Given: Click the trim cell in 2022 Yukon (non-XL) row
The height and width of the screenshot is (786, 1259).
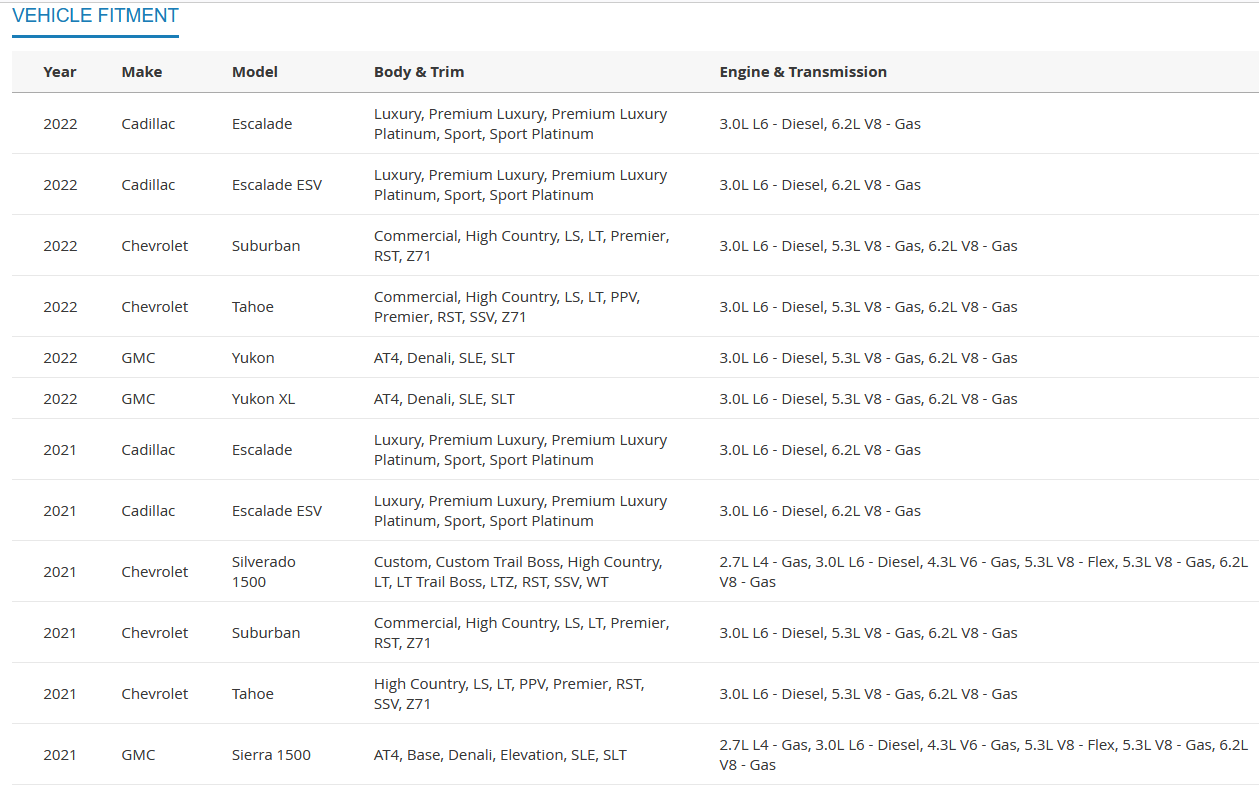Looking at the screenshot, I should [x=444, y=358].
